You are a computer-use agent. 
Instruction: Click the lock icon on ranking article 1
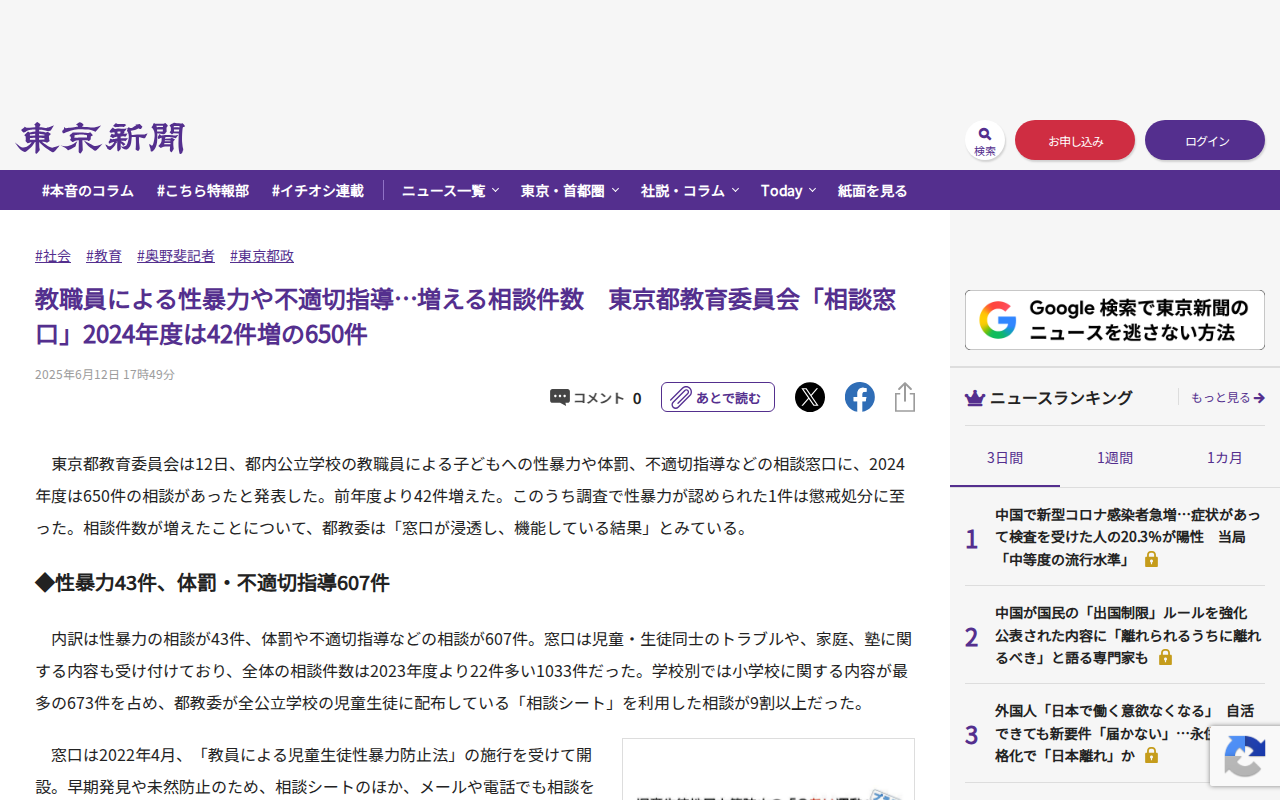coord(1151,559)
